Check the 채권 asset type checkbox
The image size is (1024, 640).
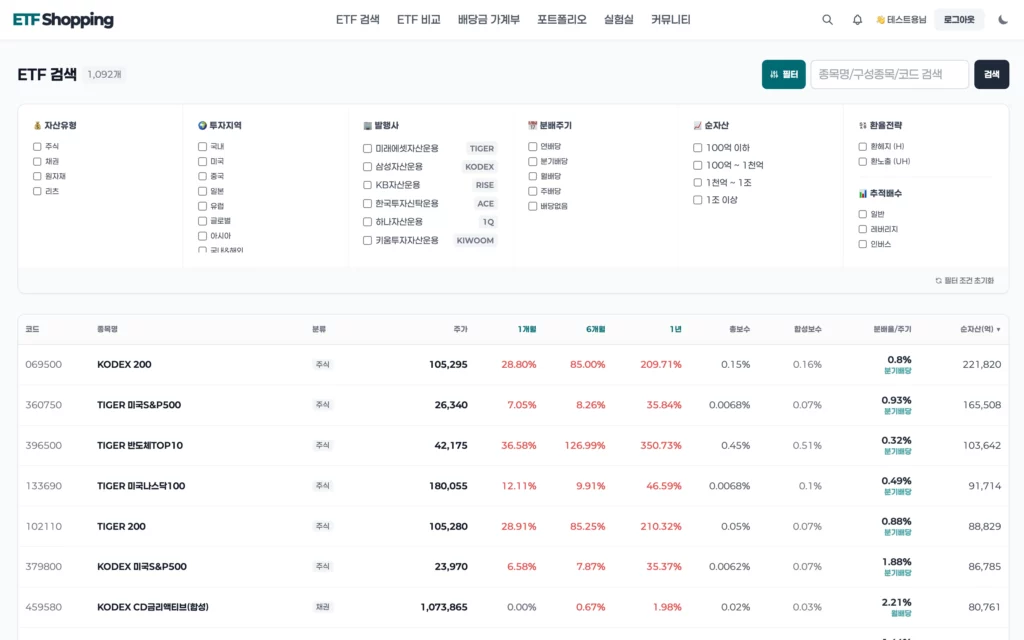click(x=37, y=161)
